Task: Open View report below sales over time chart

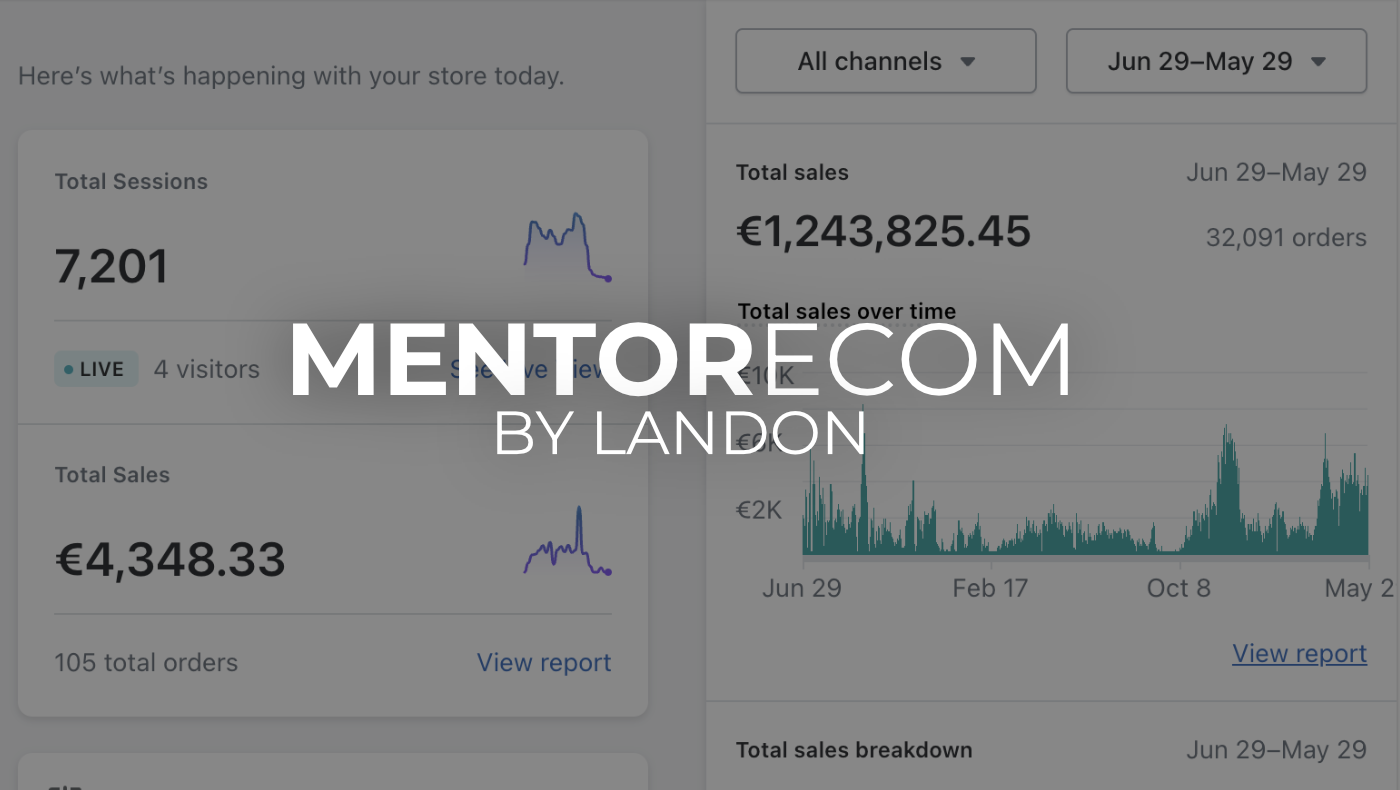Action: 1299,653
